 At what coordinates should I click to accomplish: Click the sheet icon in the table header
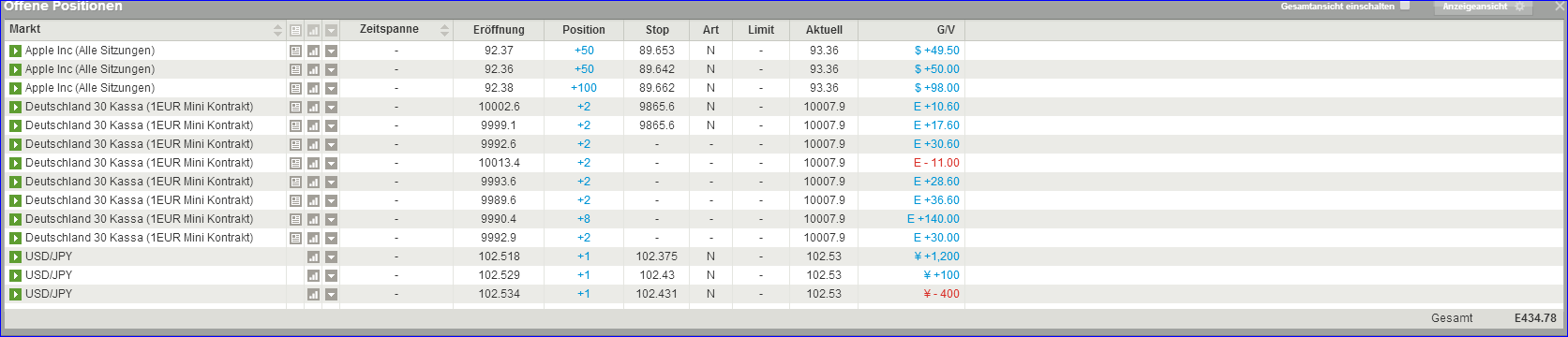295,30
